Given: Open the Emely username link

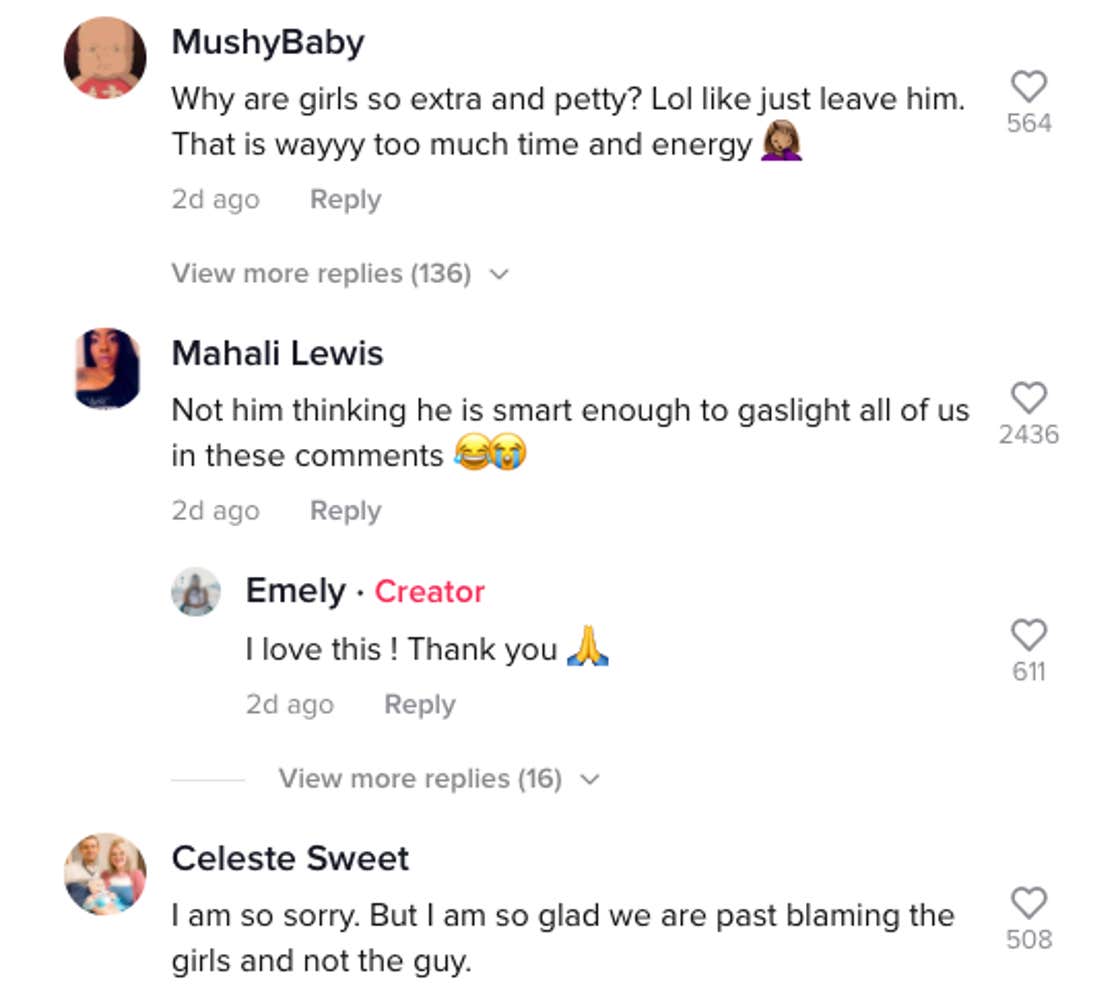Looking at the screenshot, I should [295, 591].
